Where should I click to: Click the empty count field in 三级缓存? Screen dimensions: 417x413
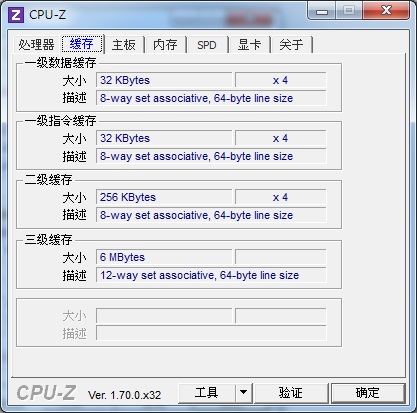pos(280,257)
